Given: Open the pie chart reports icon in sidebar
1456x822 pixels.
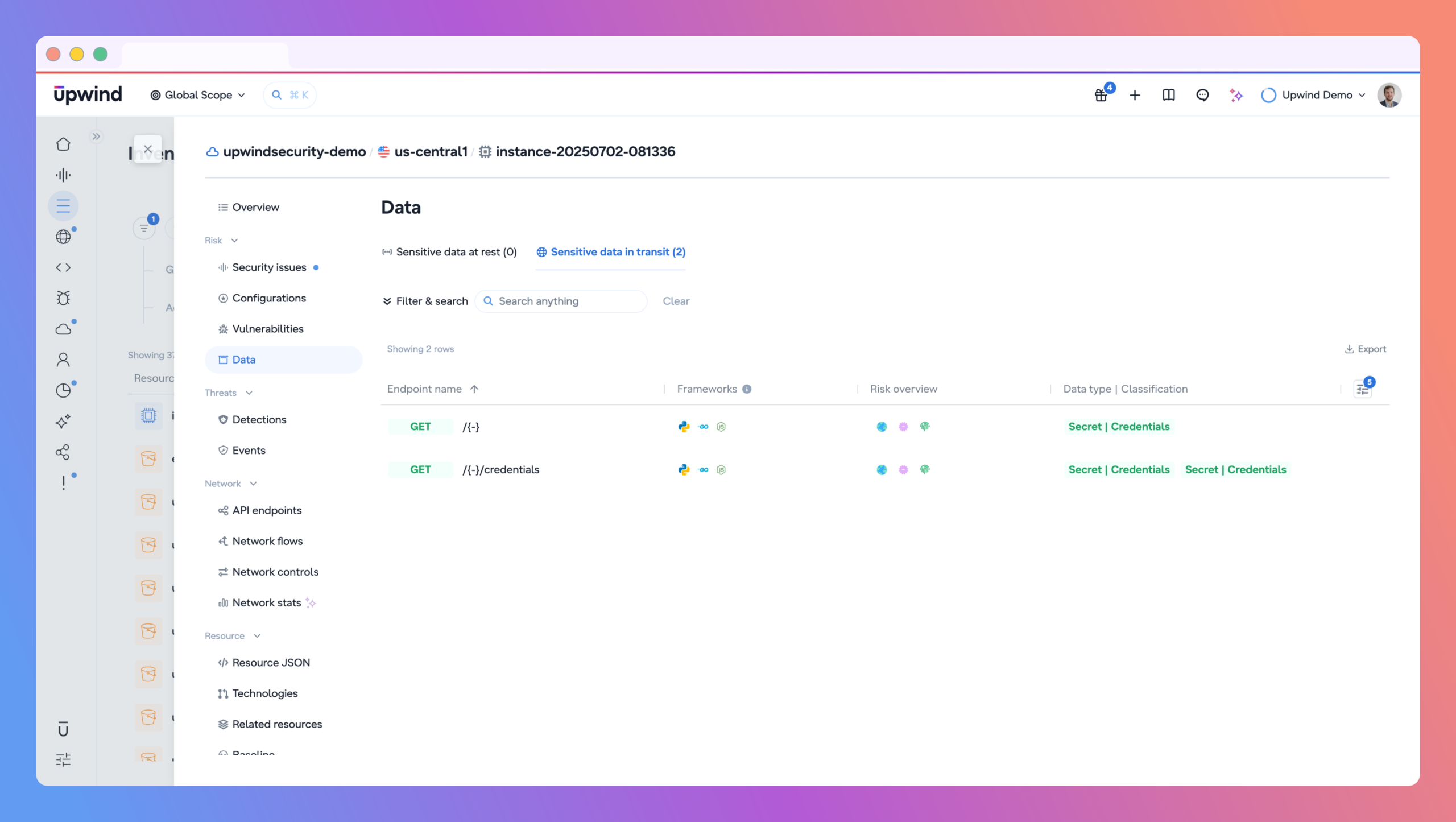Looking at the screenshot, I should coord(63,390).
